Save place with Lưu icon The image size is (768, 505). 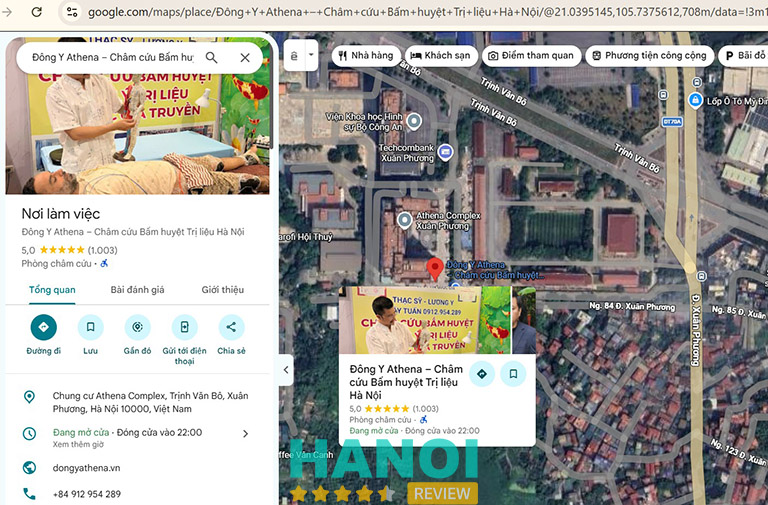(x=91, y=327)
